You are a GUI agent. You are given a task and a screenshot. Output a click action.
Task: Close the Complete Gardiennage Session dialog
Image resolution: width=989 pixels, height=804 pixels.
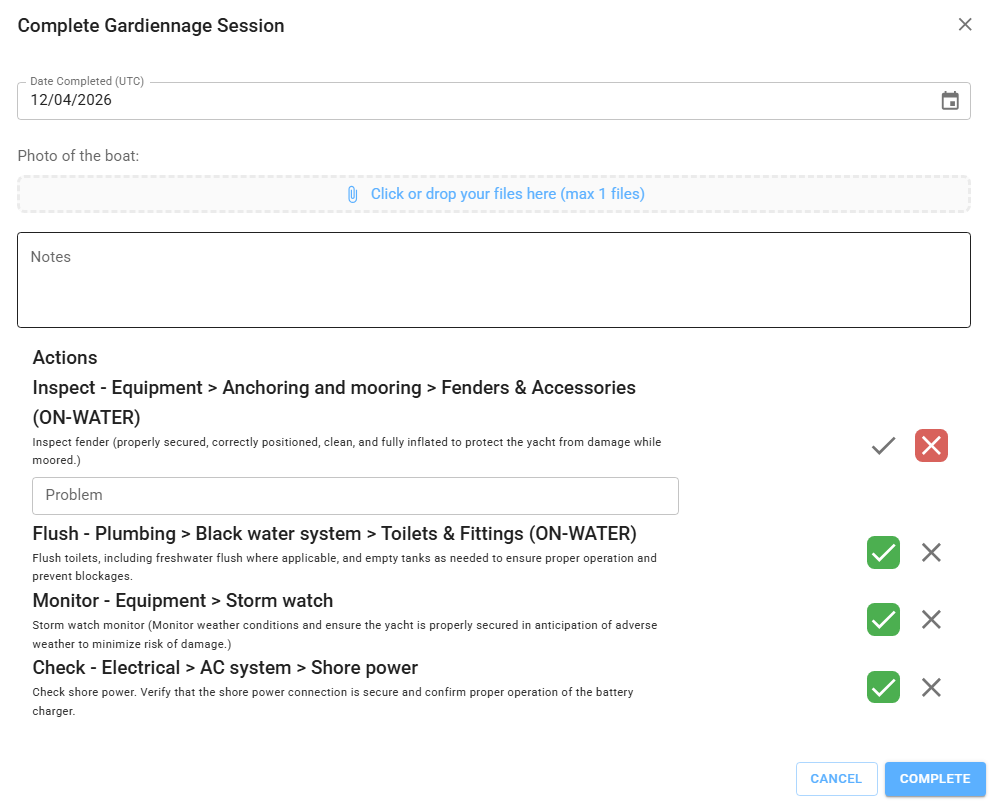[965, 25]
